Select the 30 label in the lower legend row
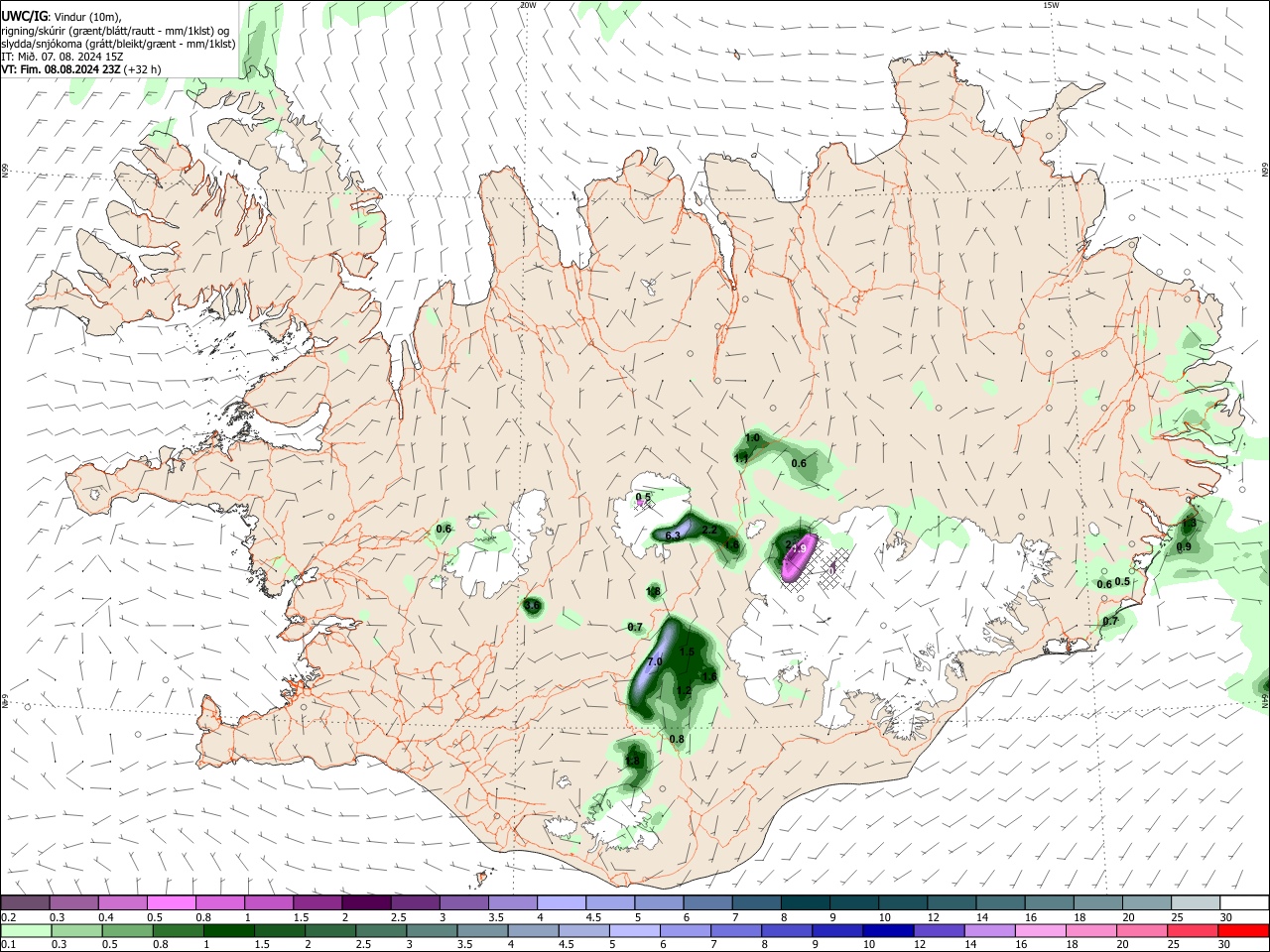1270x952 pixels. [x=1226, y=944]
